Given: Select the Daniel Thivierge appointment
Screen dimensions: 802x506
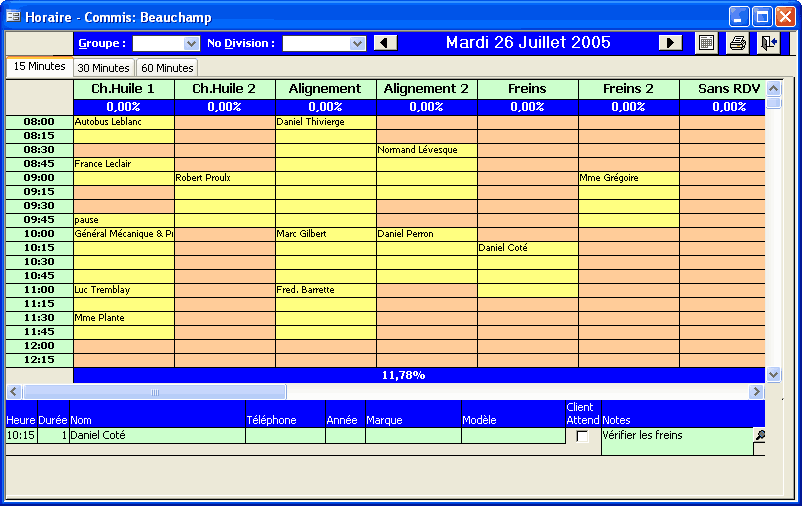Looking at the screenshot, I should coord(325,122).
